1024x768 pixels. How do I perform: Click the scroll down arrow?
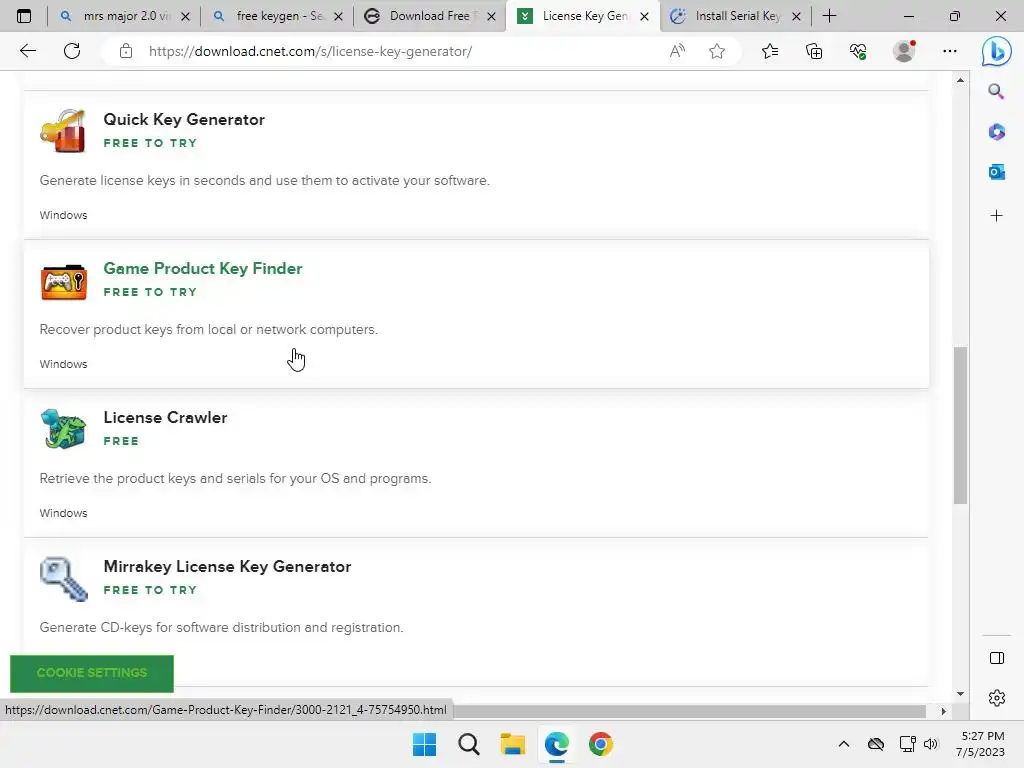click(960, 694)
